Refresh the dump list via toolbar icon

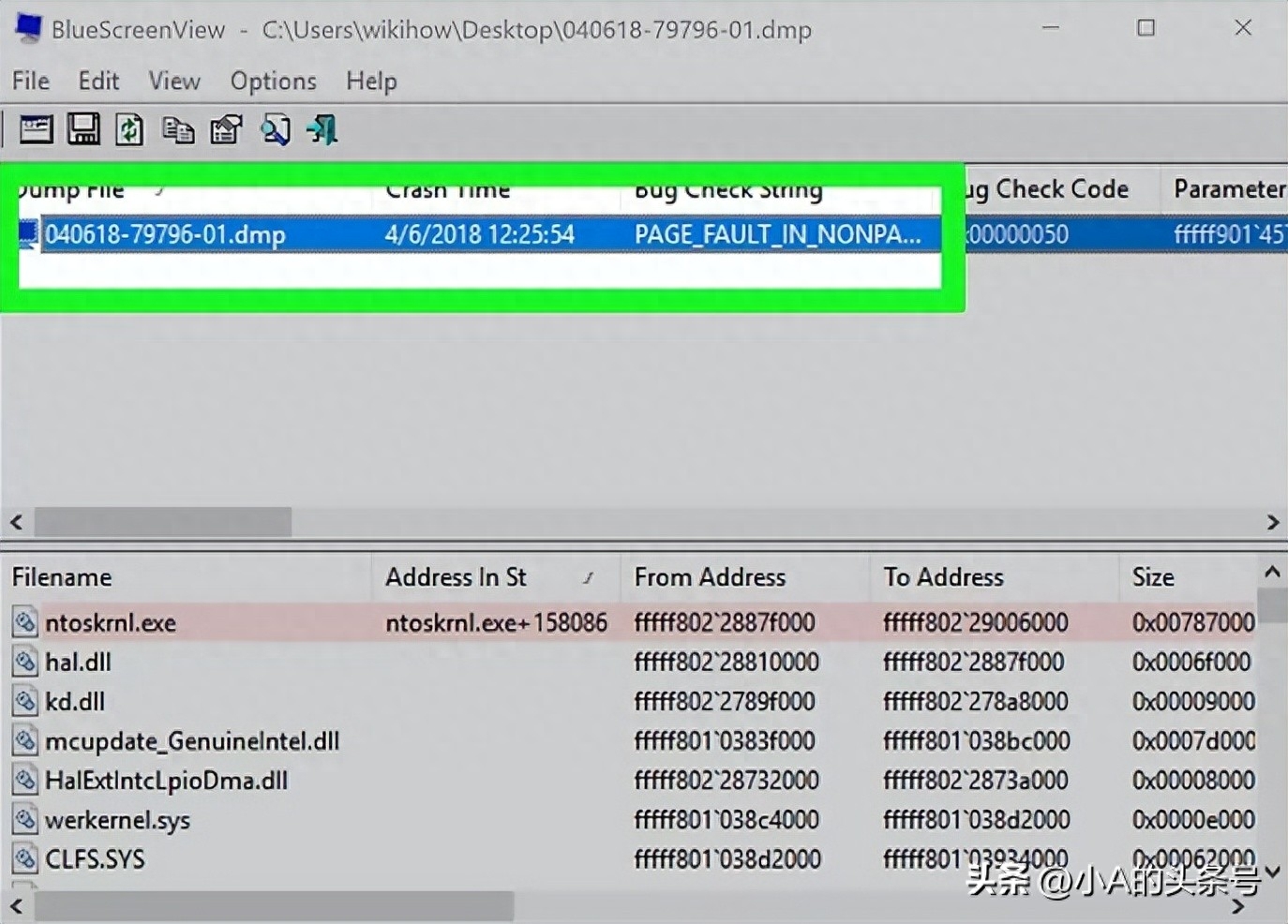click(129, 129)
